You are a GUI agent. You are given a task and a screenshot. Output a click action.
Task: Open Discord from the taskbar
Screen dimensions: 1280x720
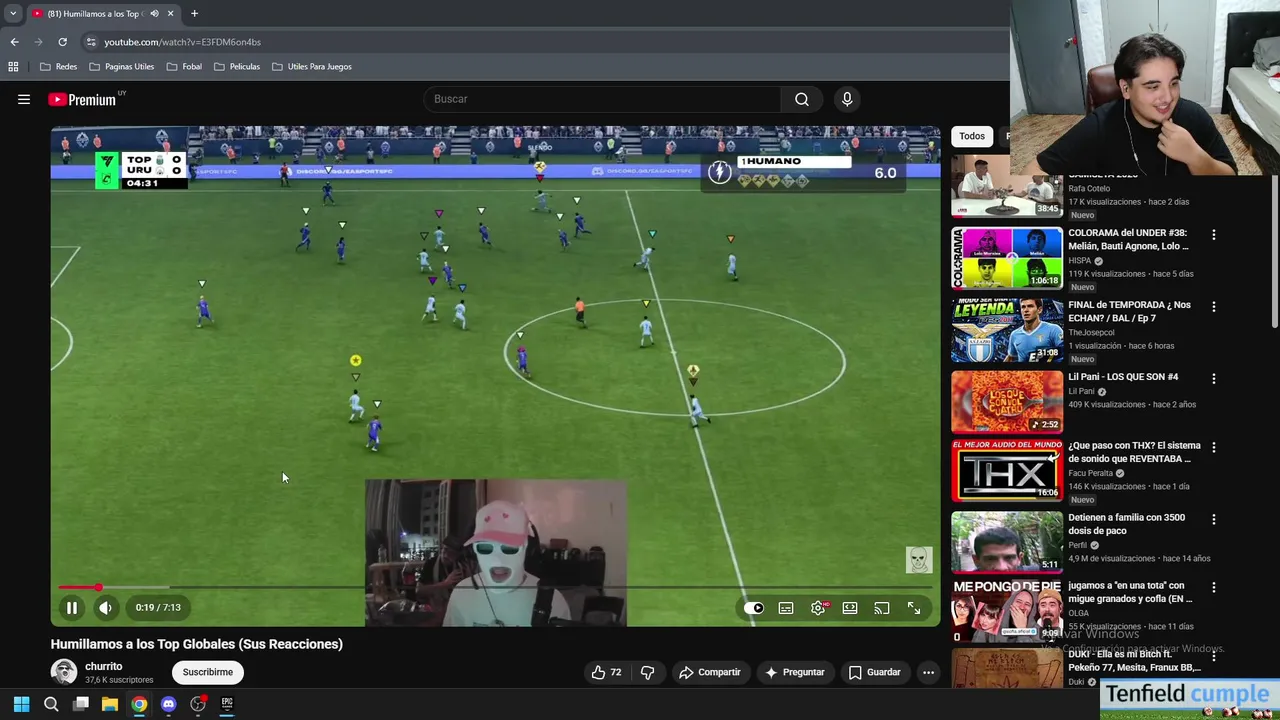(x=168, y=704)
